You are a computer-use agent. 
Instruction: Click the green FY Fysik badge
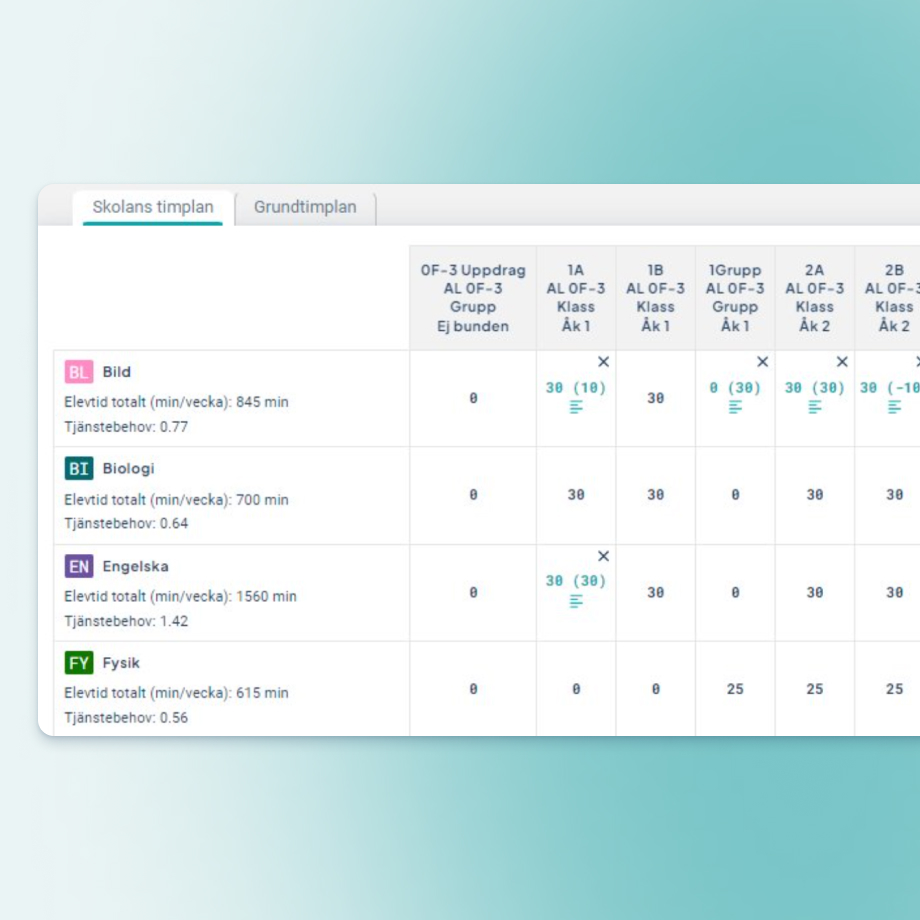[x=78, y=663]
